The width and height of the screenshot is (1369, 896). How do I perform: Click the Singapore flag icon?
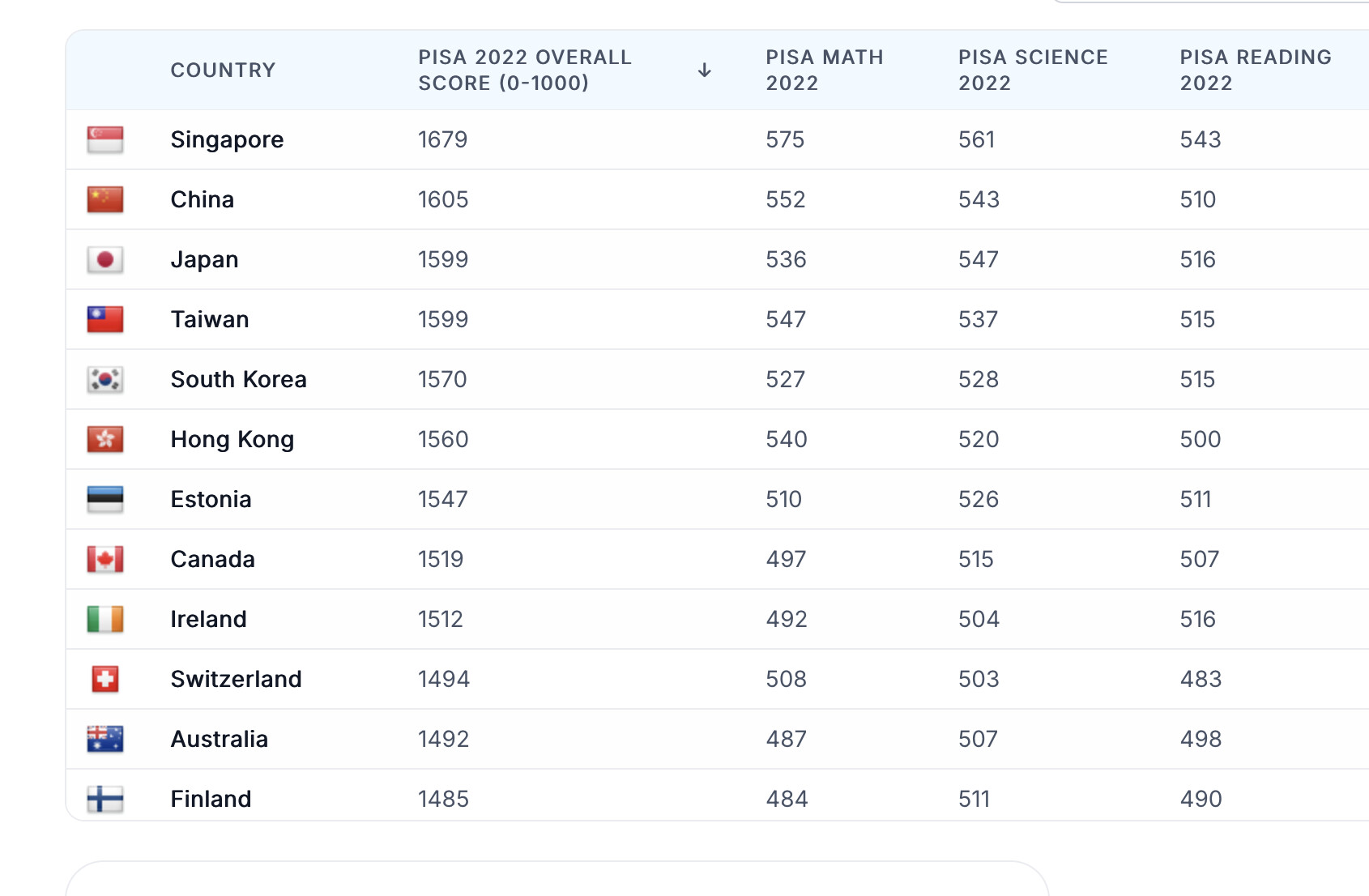105,140
